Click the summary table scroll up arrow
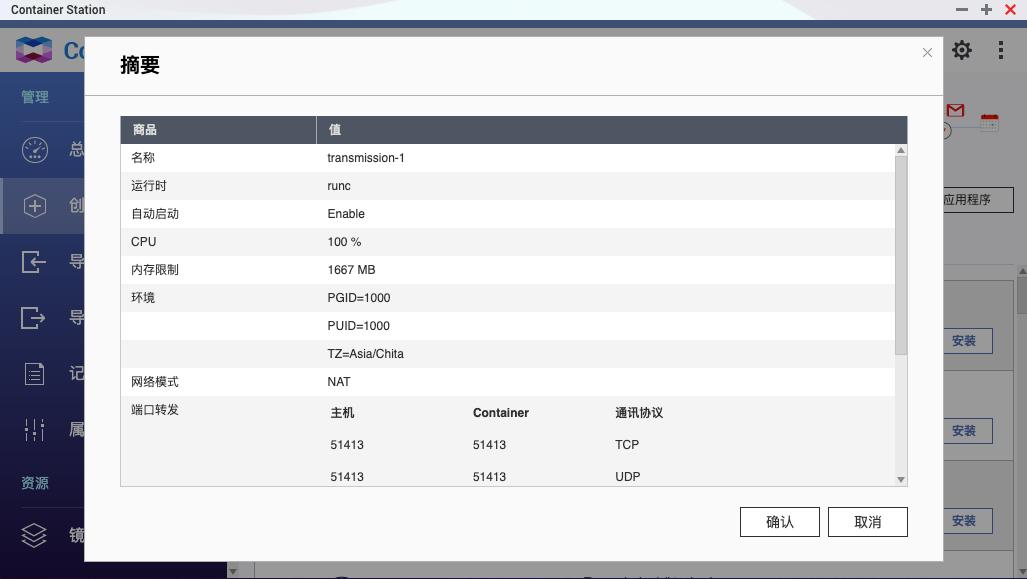This screenshot has height=579, width=1027. [901, 150]
